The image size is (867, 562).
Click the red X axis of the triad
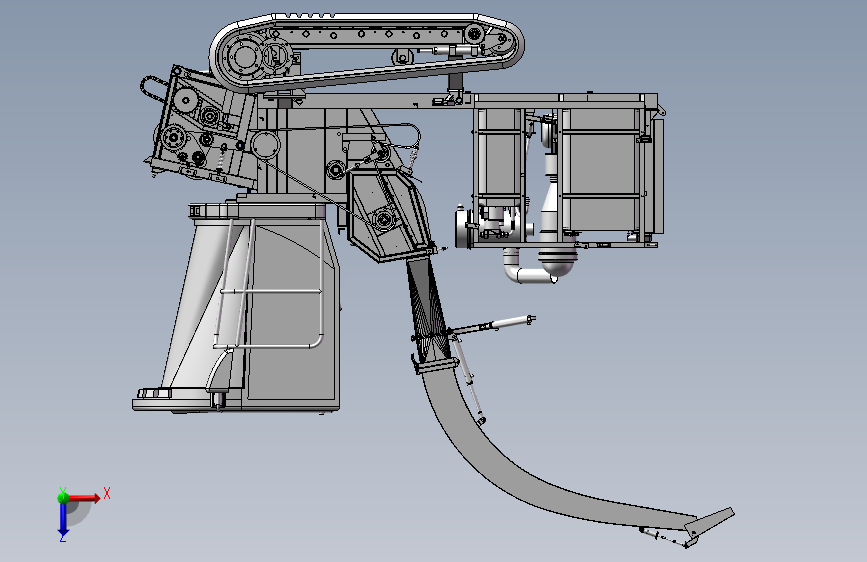coord(85,498)
